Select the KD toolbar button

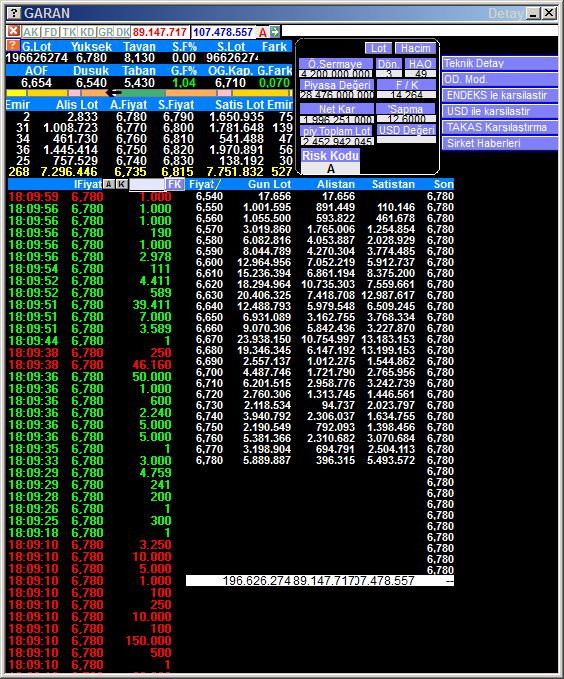point(87,32)
